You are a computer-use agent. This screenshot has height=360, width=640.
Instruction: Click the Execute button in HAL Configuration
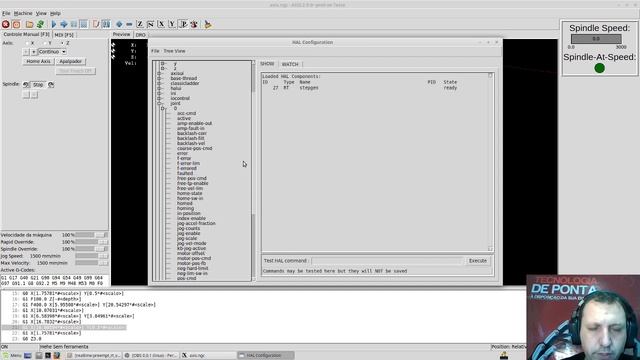(x=478, y=260)
